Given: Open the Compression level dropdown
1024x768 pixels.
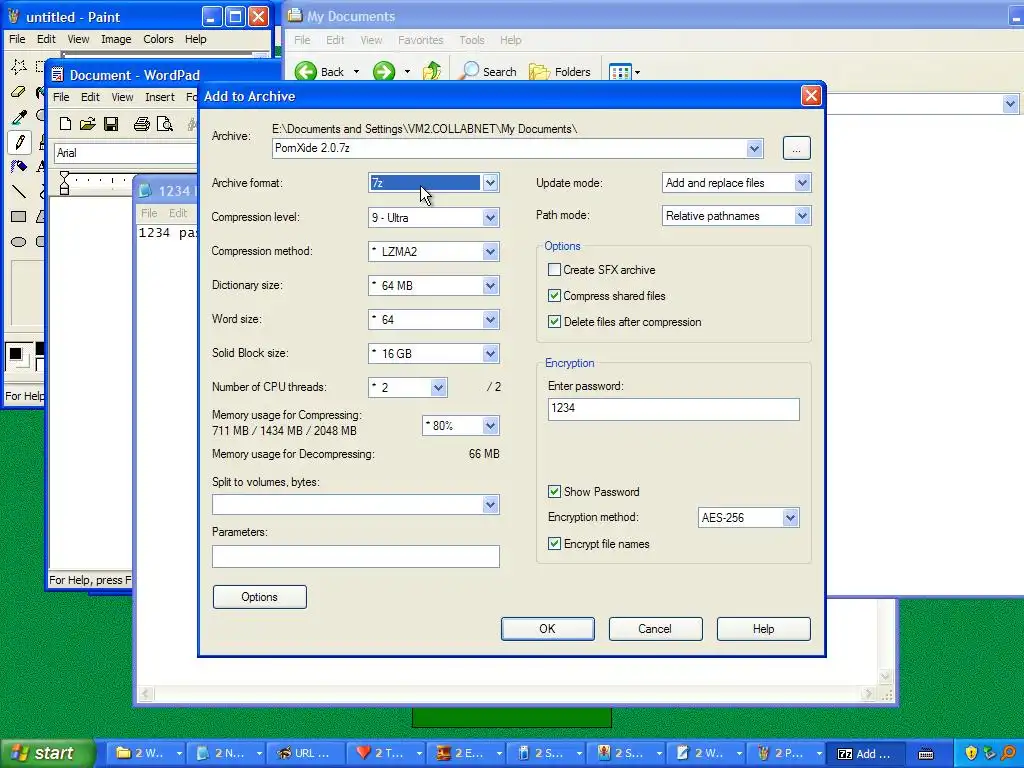Looking at the screenshot, I should 490,217.
